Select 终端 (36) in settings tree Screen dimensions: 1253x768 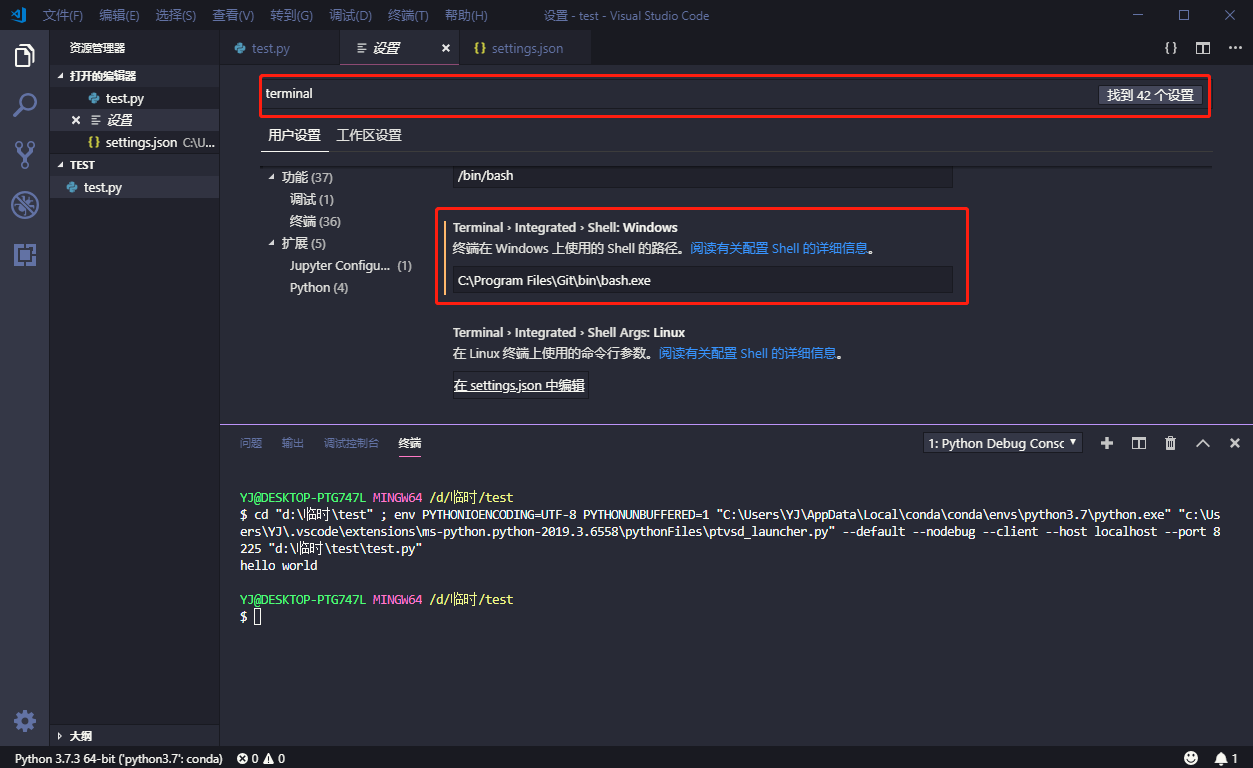tap(315, 221)
